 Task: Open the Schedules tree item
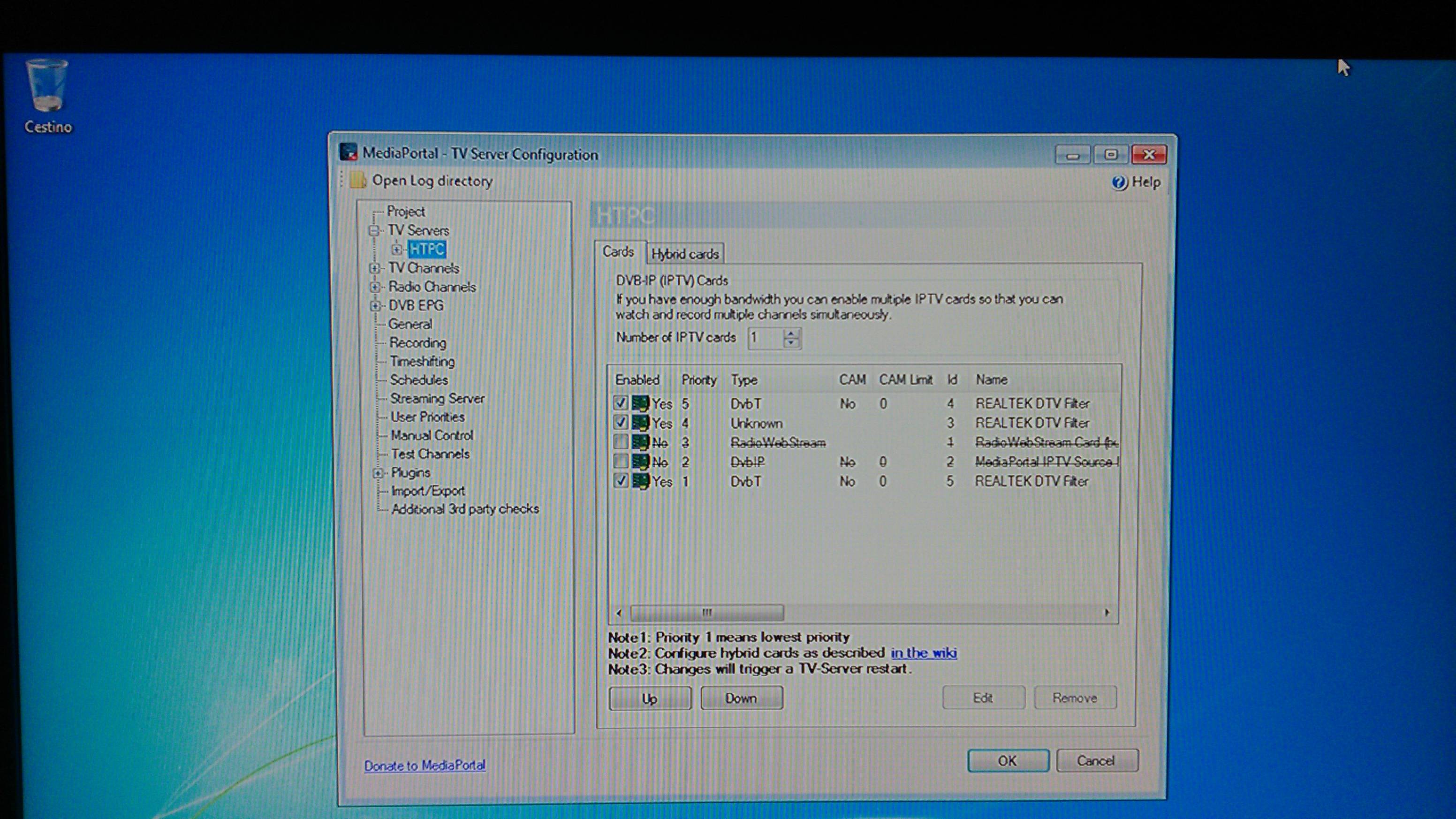[x=419, y=380]
